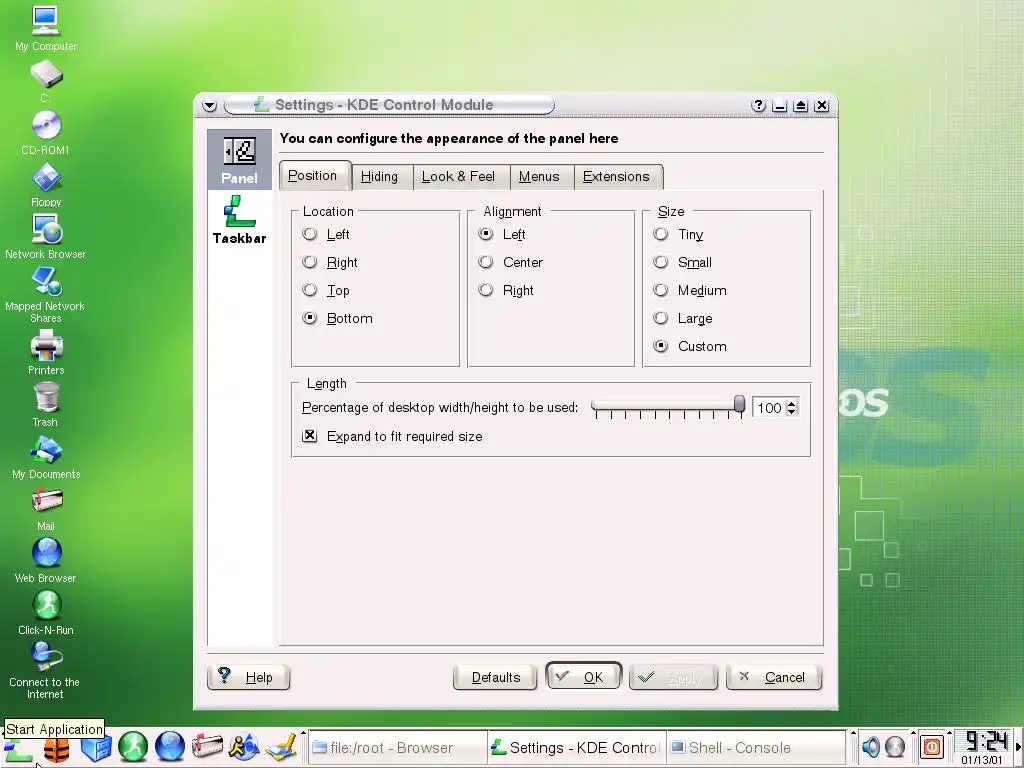Open the window menu arrow in the title bar
The height and width of the screenshot is (768, 1024).
[210, 105]
